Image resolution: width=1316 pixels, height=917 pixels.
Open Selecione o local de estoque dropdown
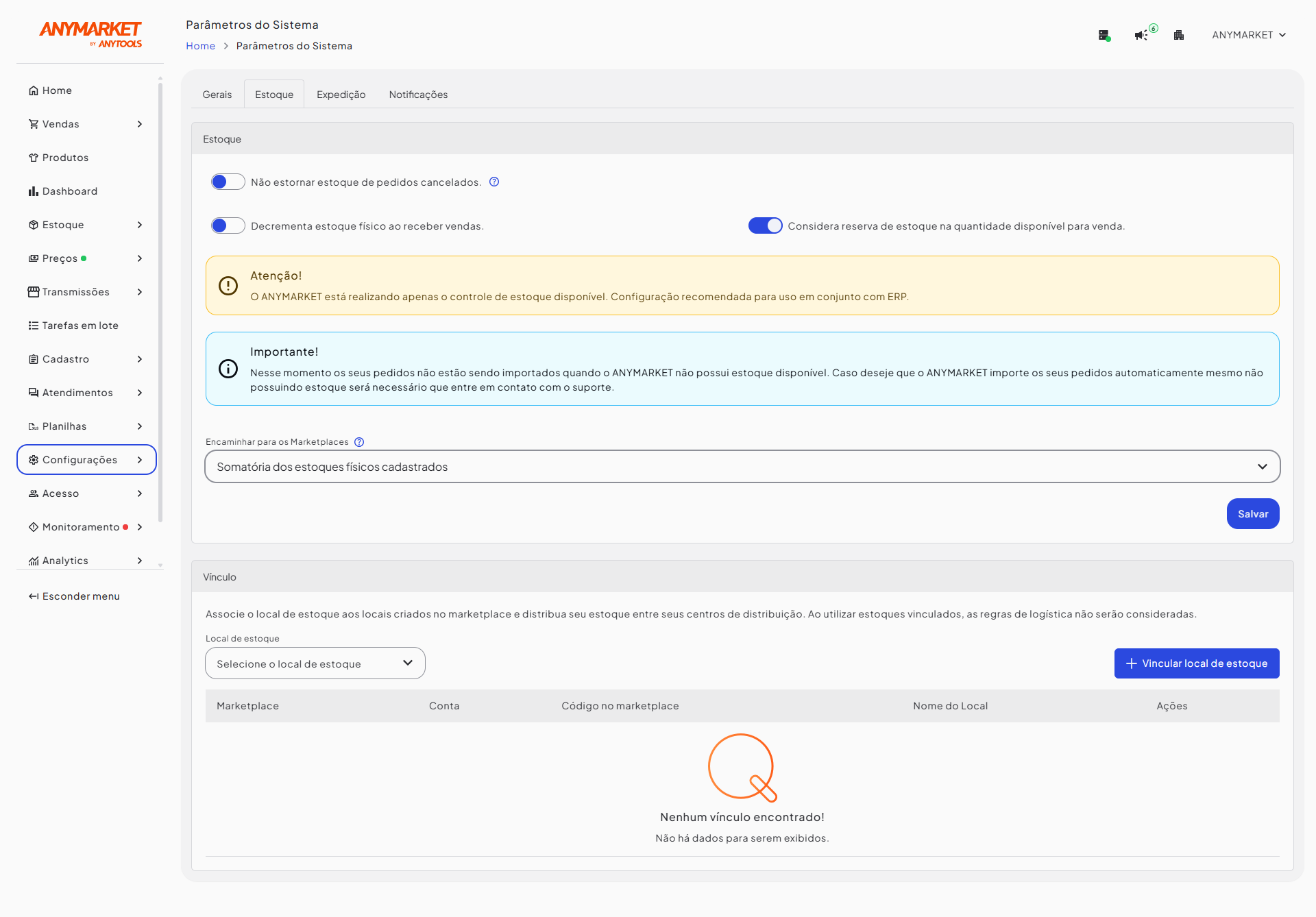pos(315,663)
